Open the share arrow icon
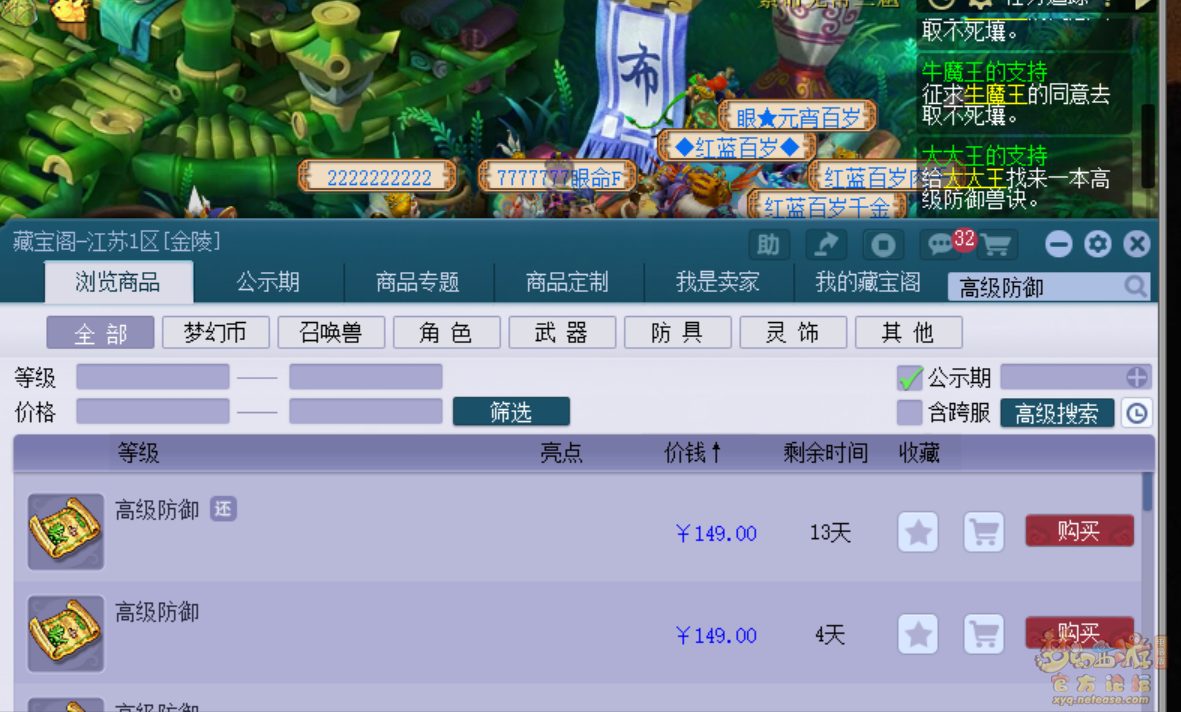 pyautogui.click(x=825, y=244)
